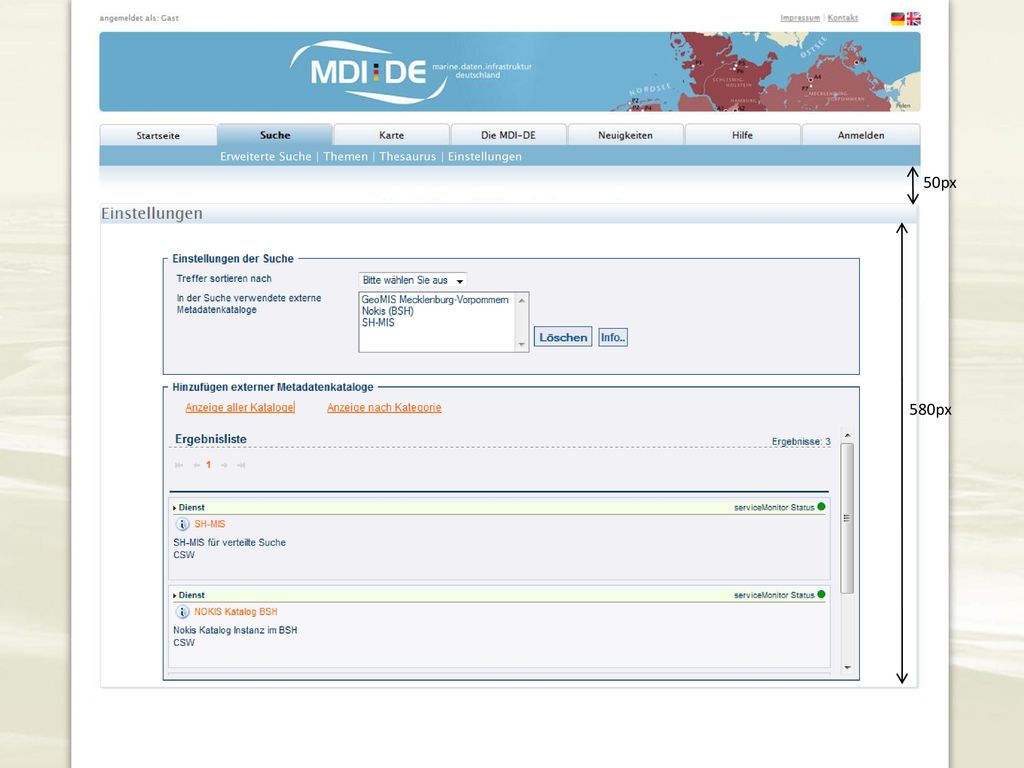Click the Löschen button
The height and width of the screenshot is (768, 1024).
pyautogui.click(x=563, y=337)
